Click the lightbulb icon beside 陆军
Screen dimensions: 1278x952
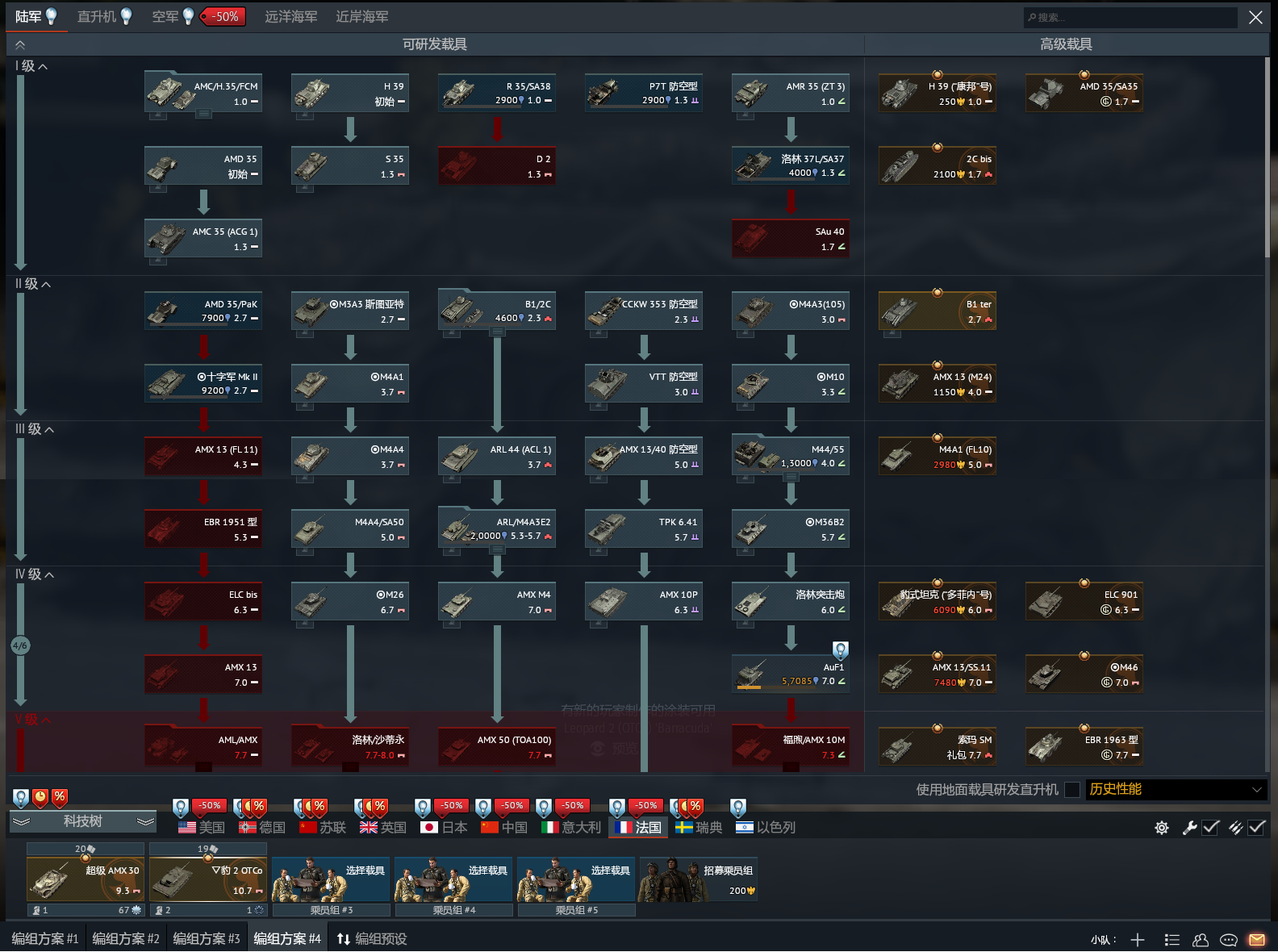[x=52, y=16]
